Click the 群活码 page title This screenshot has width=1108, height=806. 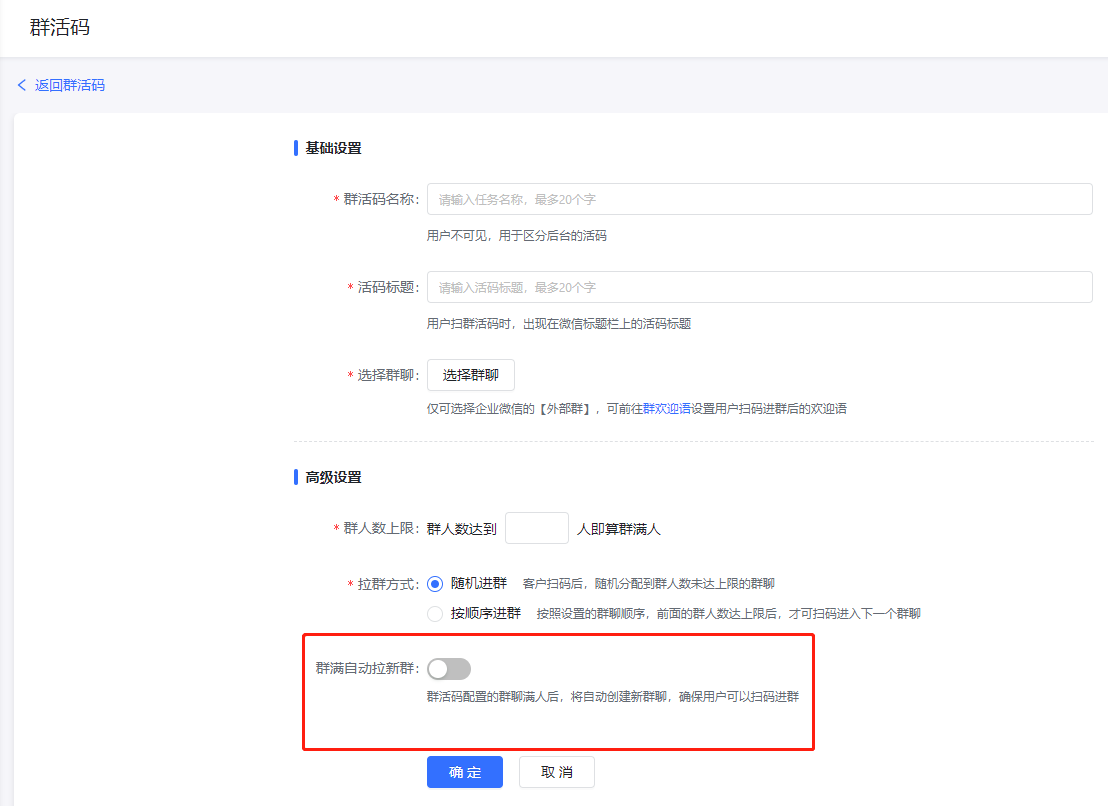(60, 28)
